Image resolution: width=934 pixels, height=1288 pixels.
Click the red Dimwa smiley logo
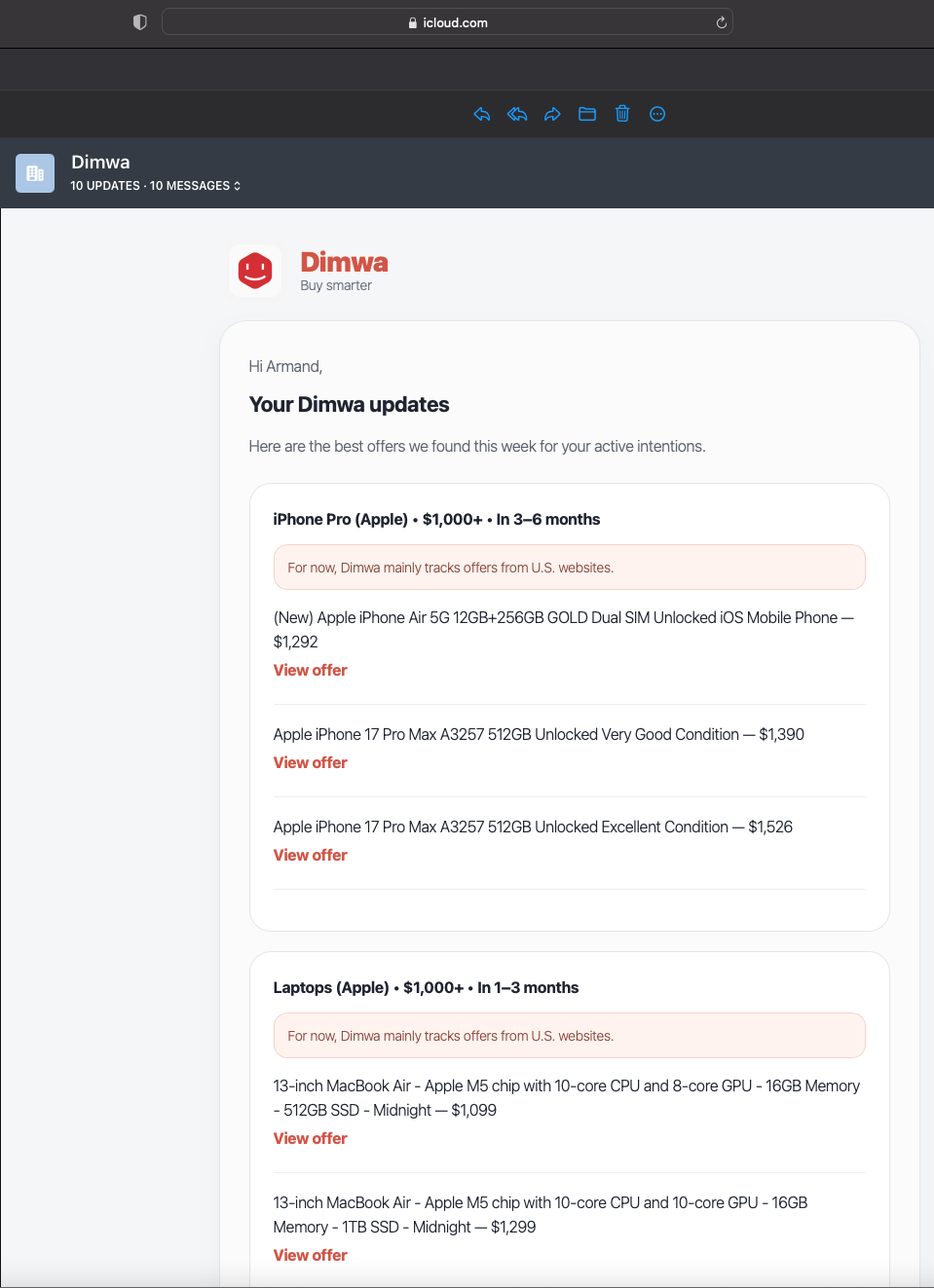point(255,271)
